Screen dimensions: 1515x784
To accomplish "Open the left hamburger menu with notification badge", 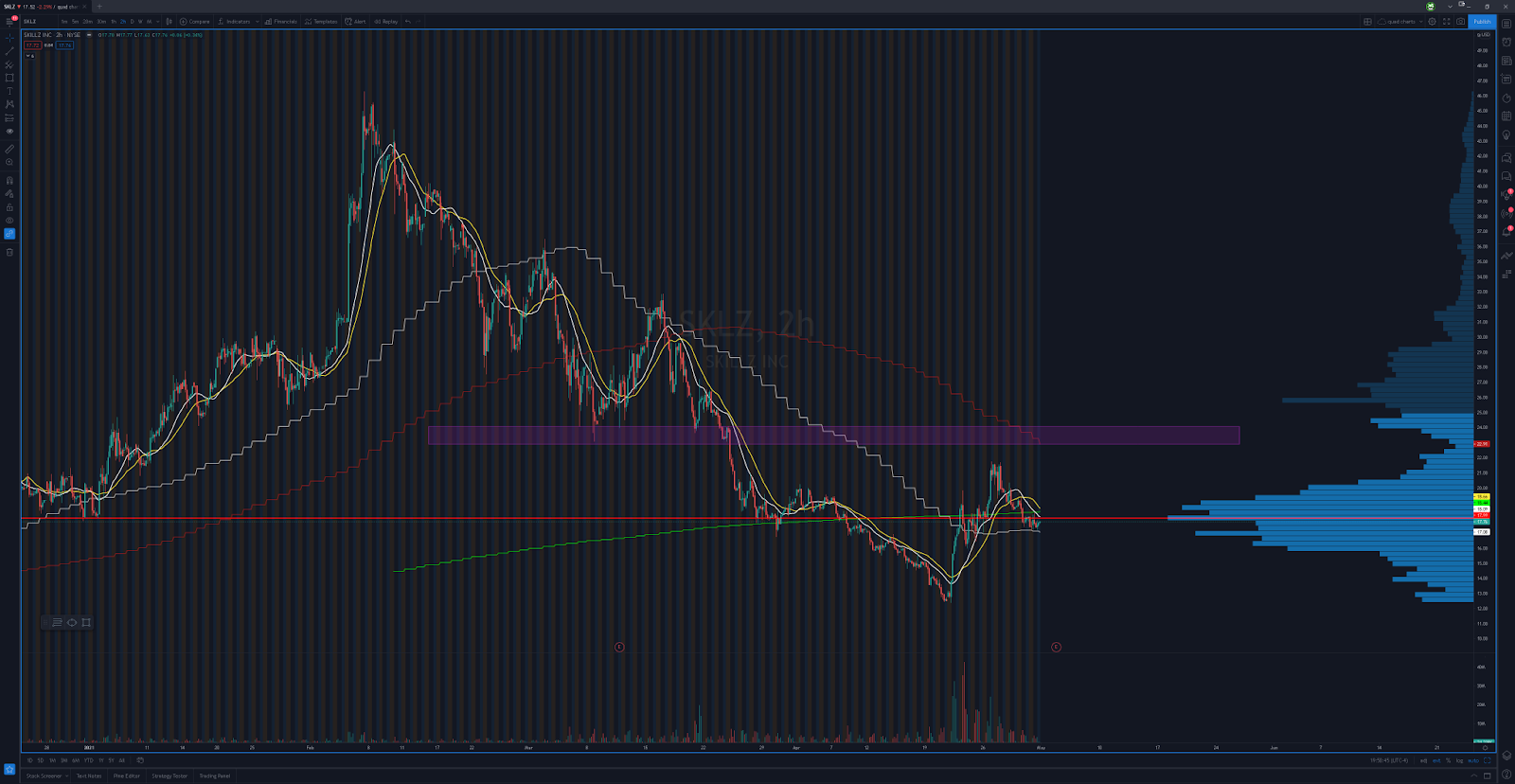I will click(x=10, y=21).
